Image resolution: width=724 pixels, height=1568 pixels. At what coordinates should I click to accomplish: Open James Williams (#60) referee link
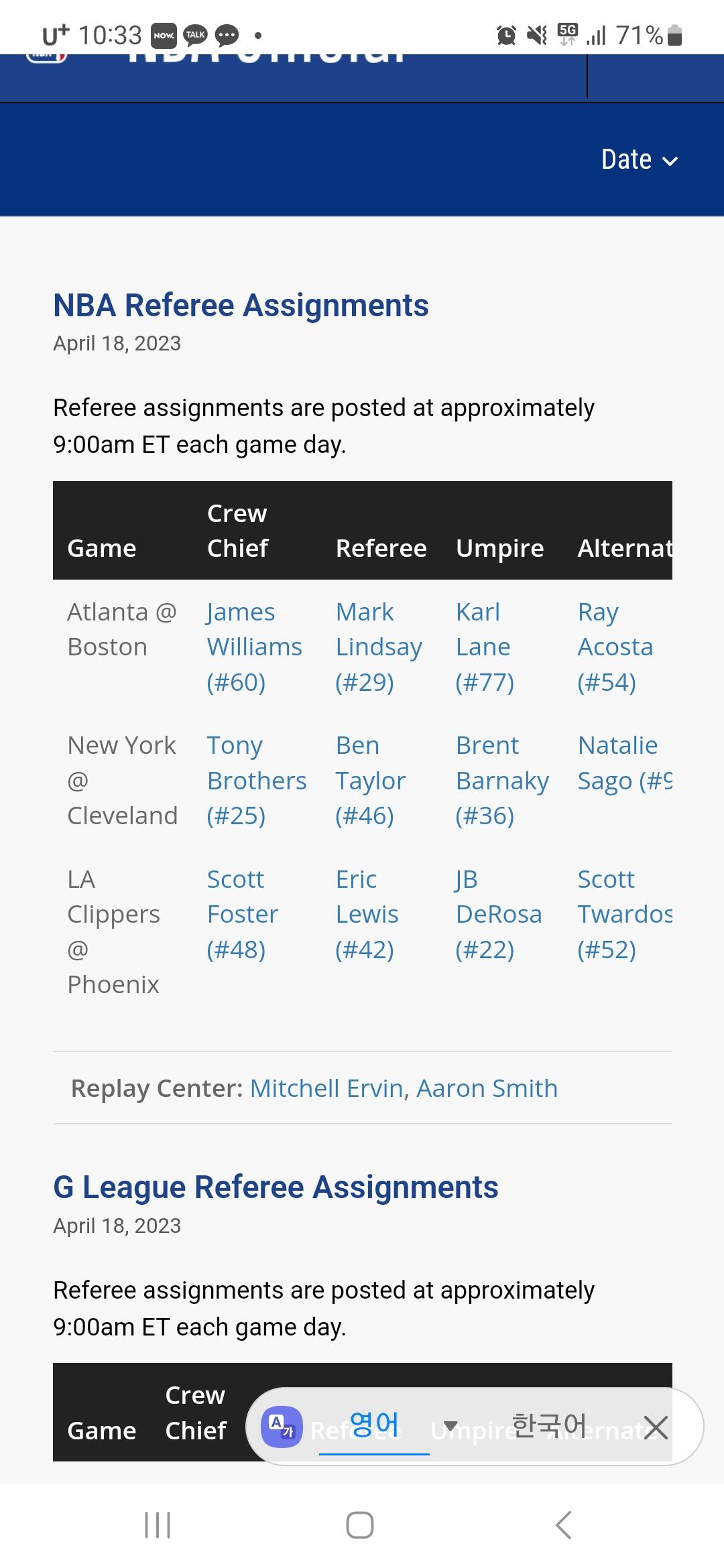coord(254,647)
